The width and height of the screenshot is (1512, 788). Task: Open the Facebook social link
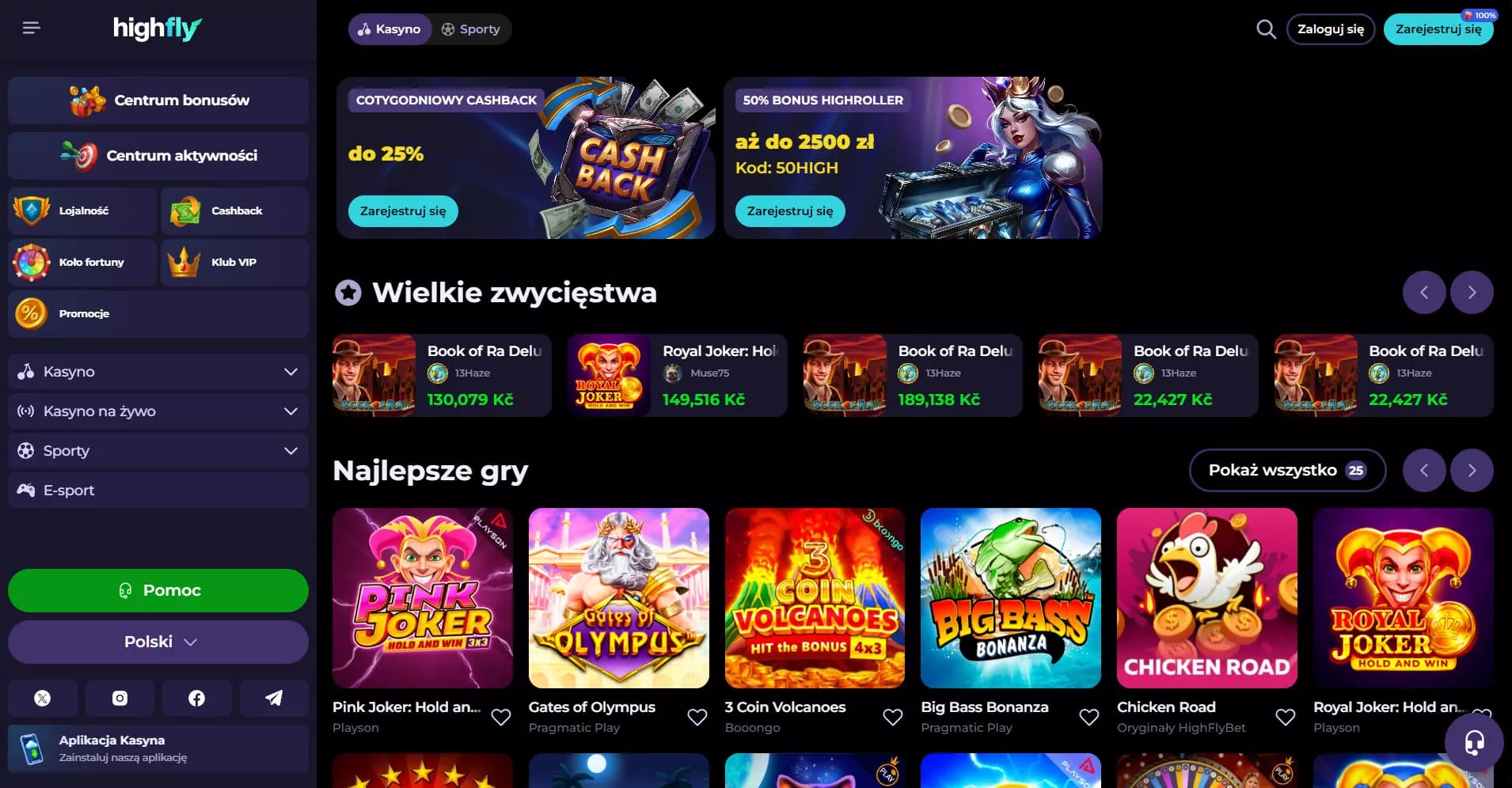point(196,698)
